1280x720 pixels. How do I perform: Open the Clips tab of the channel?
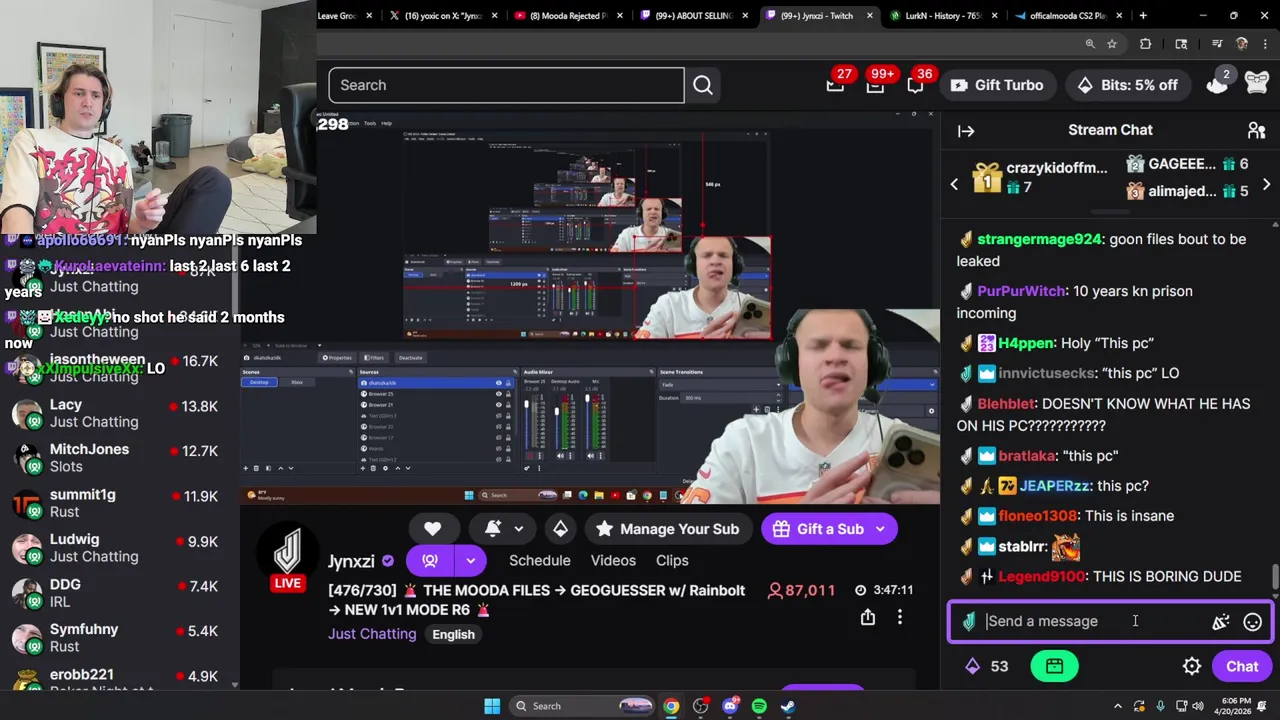tap(672, 561)
